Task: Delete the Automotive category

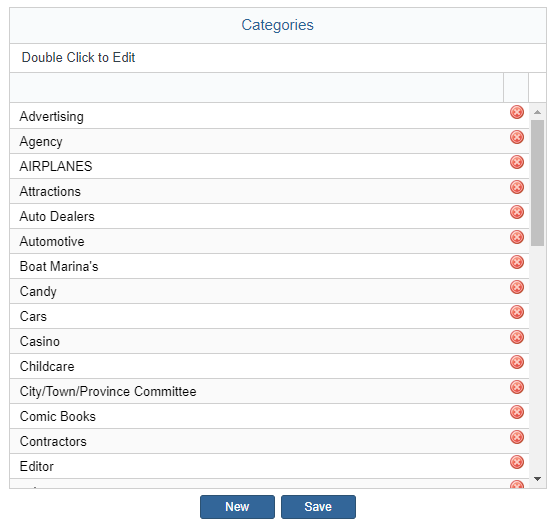Action: pos(517,237)
